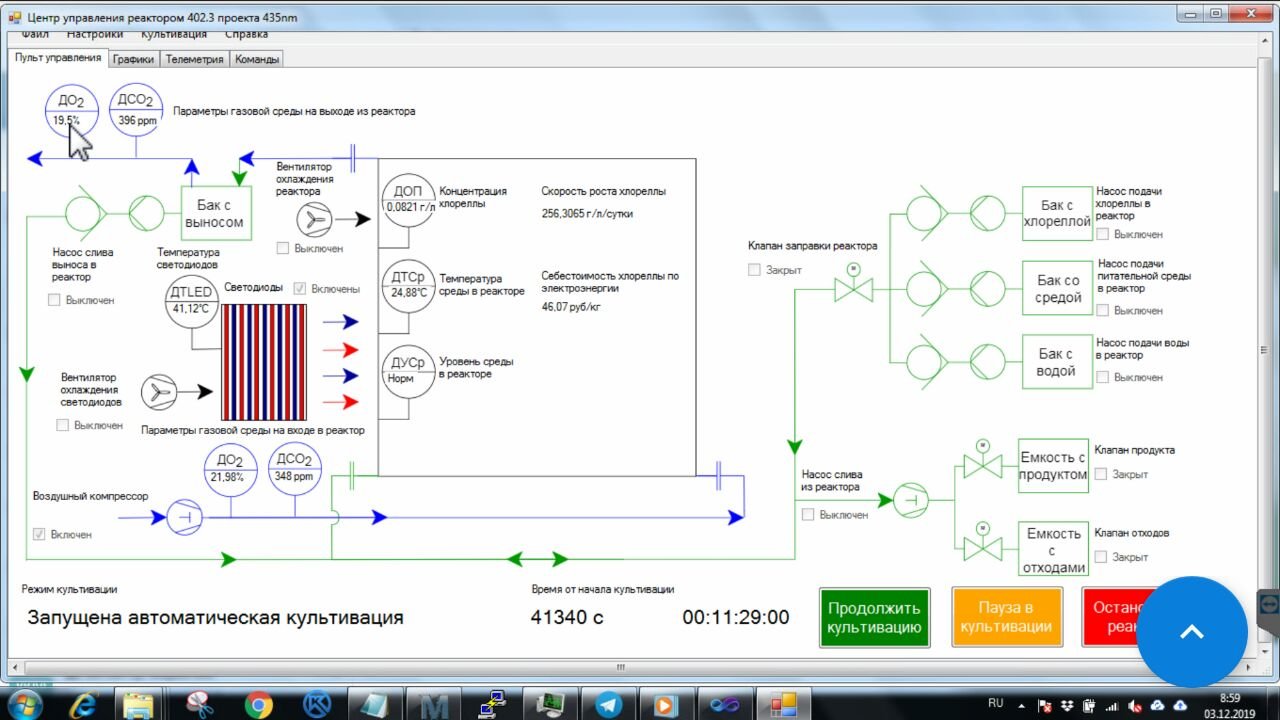This screenshot has width=1280, height=720.
Task: Toggle the reactor cooling fan Выключен checkbox
Action: (x=283, y=248)
